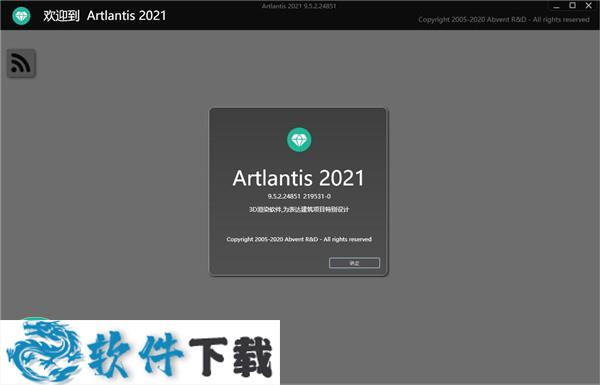Screen dimensions: 600x385
Task: Close the Artlantis 2021 window
Action: 589,5
